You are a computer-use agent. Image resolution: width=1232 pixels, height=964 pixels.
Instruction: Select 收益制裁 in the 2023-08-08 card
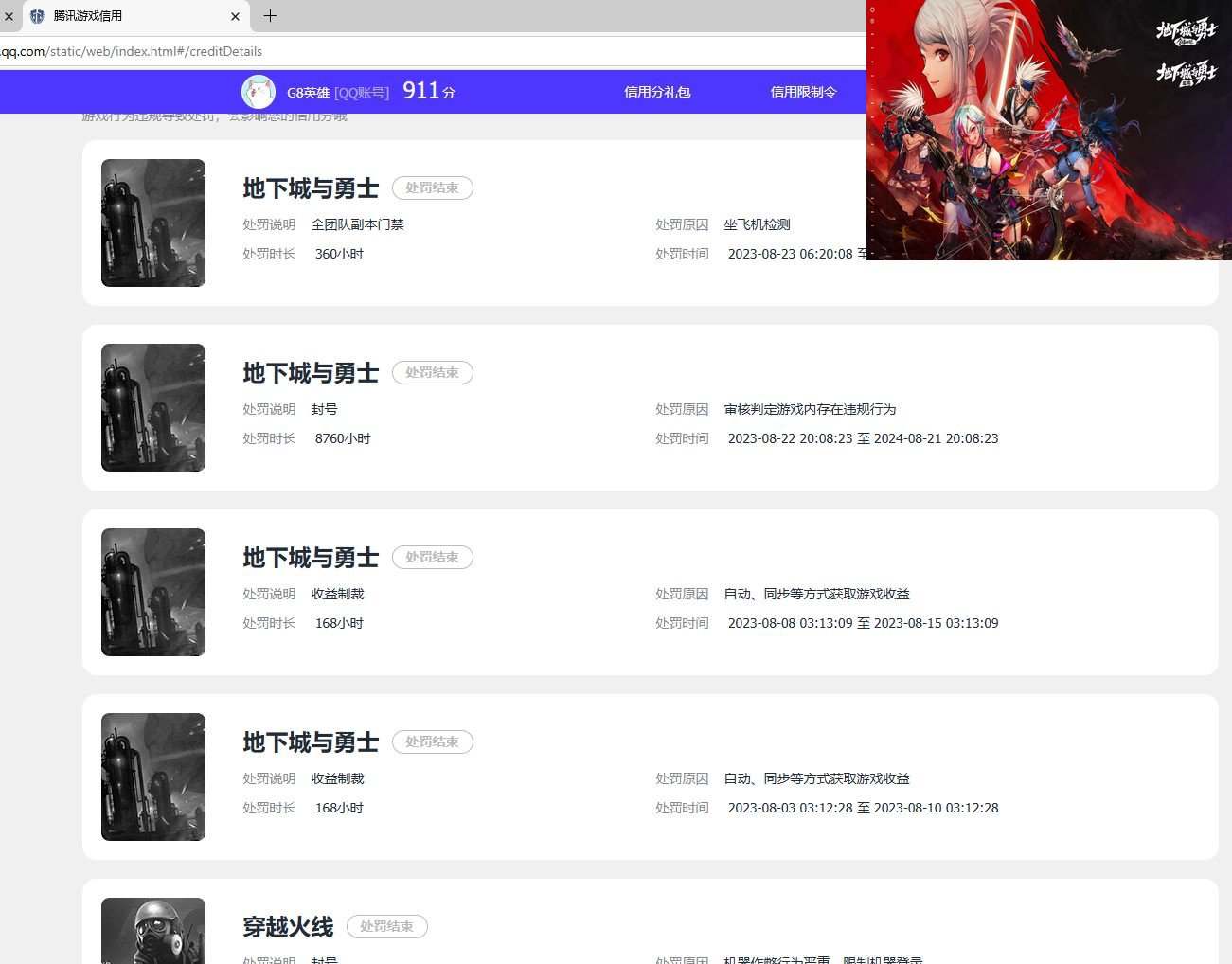338,594
